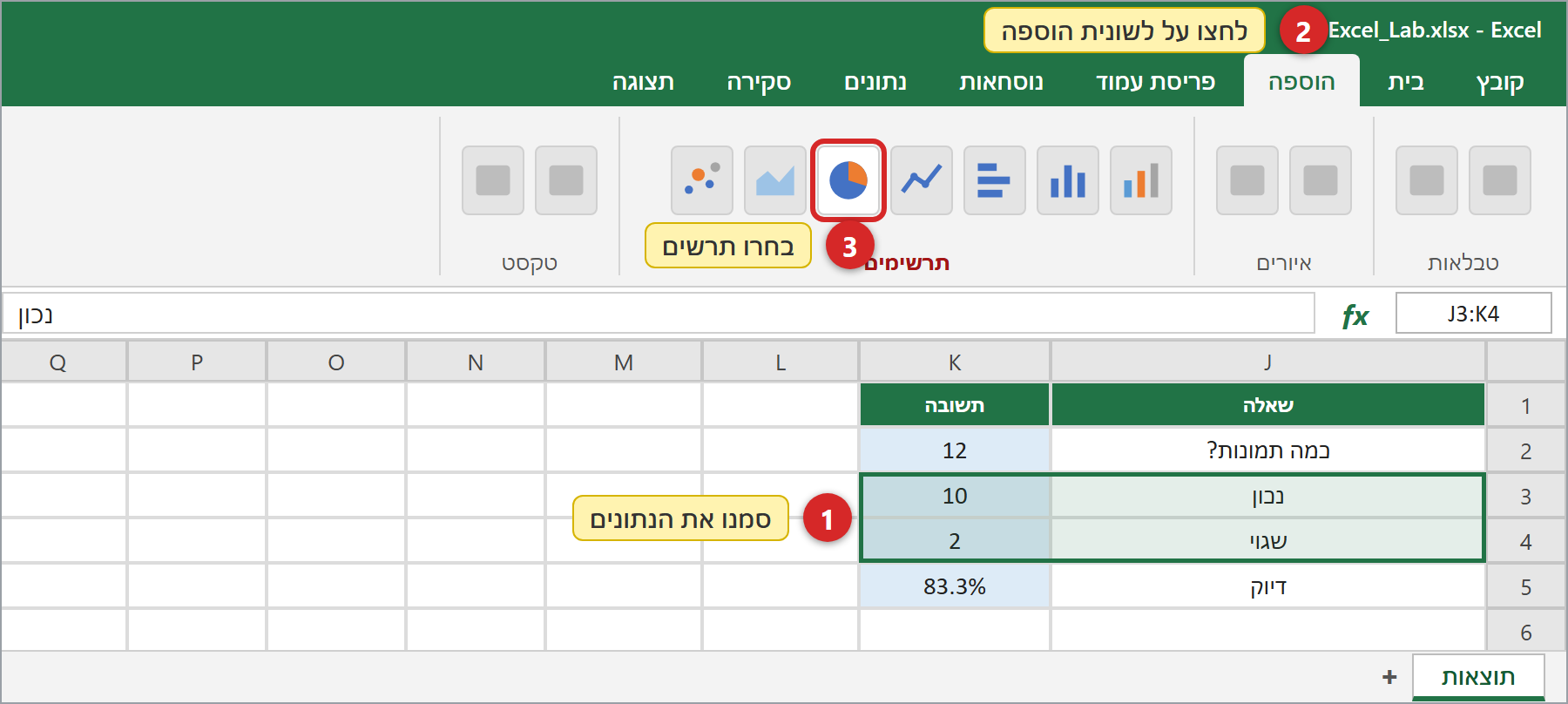
Task: Select cell with כמה תמונות?
Action: click(x=1268, y=450)
